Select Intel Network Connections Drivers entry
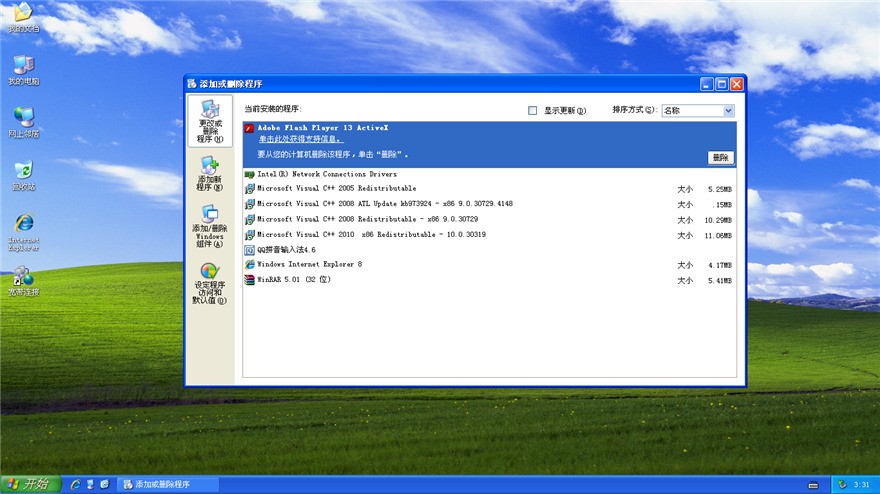 click(319, 174)
